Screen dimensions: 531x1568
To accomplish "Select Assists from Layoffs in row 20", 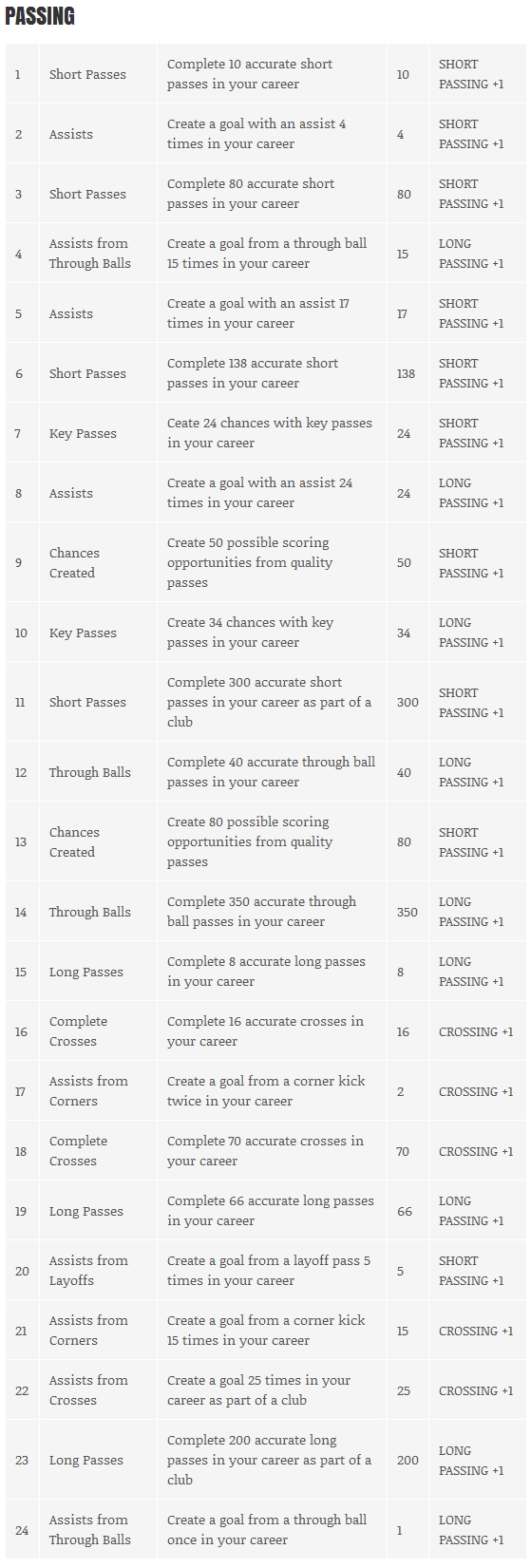I will (x=88, y=1271).
